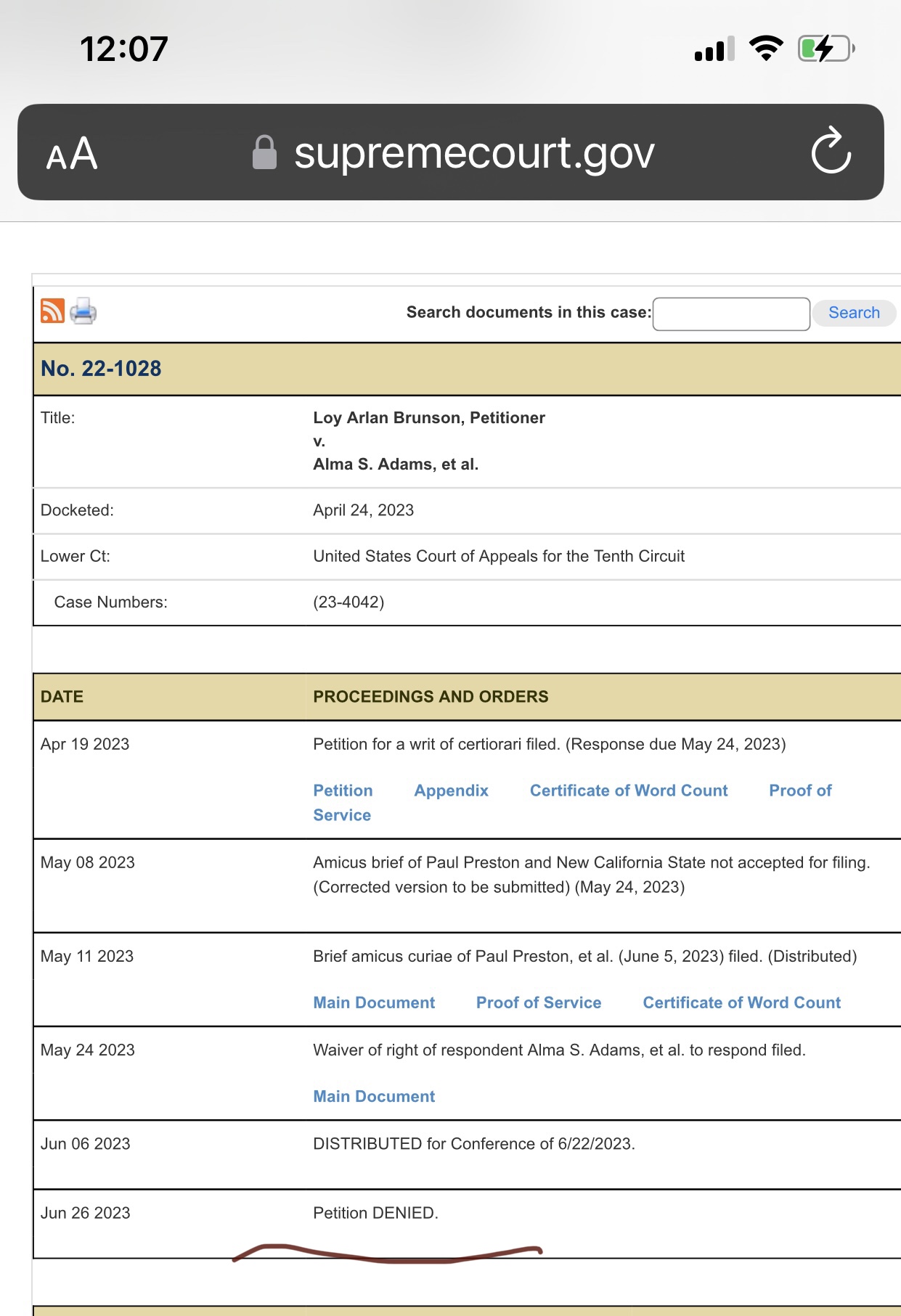Click the printer icon
The width and height of the screenshot is (901, 1316).
point(83,311)
